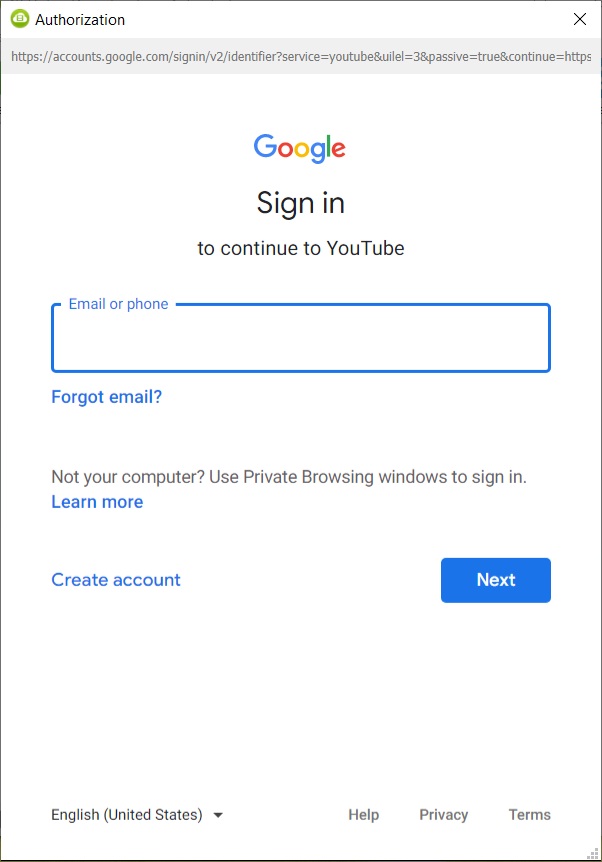Click the "Not your computer?" notice text

click(289, 477)
